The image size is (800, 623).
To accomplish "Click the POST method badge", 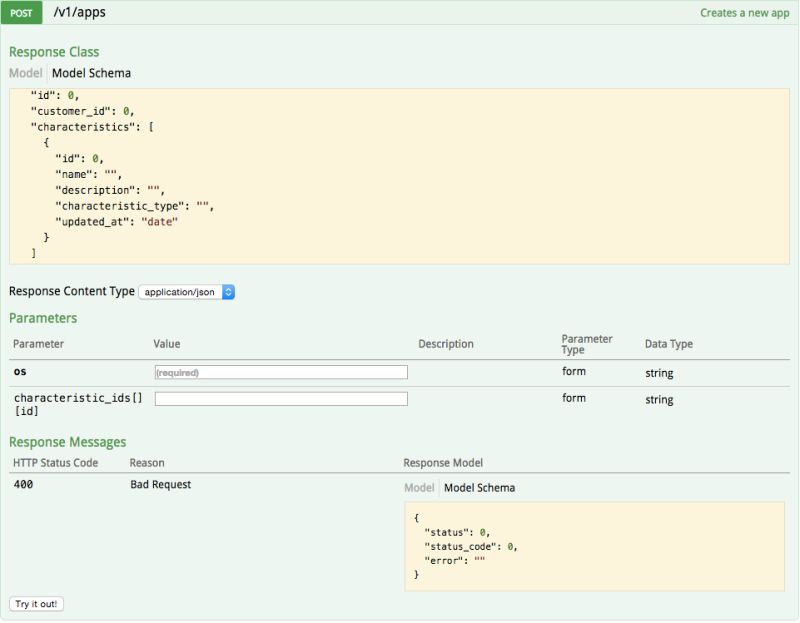I will 23,12.
